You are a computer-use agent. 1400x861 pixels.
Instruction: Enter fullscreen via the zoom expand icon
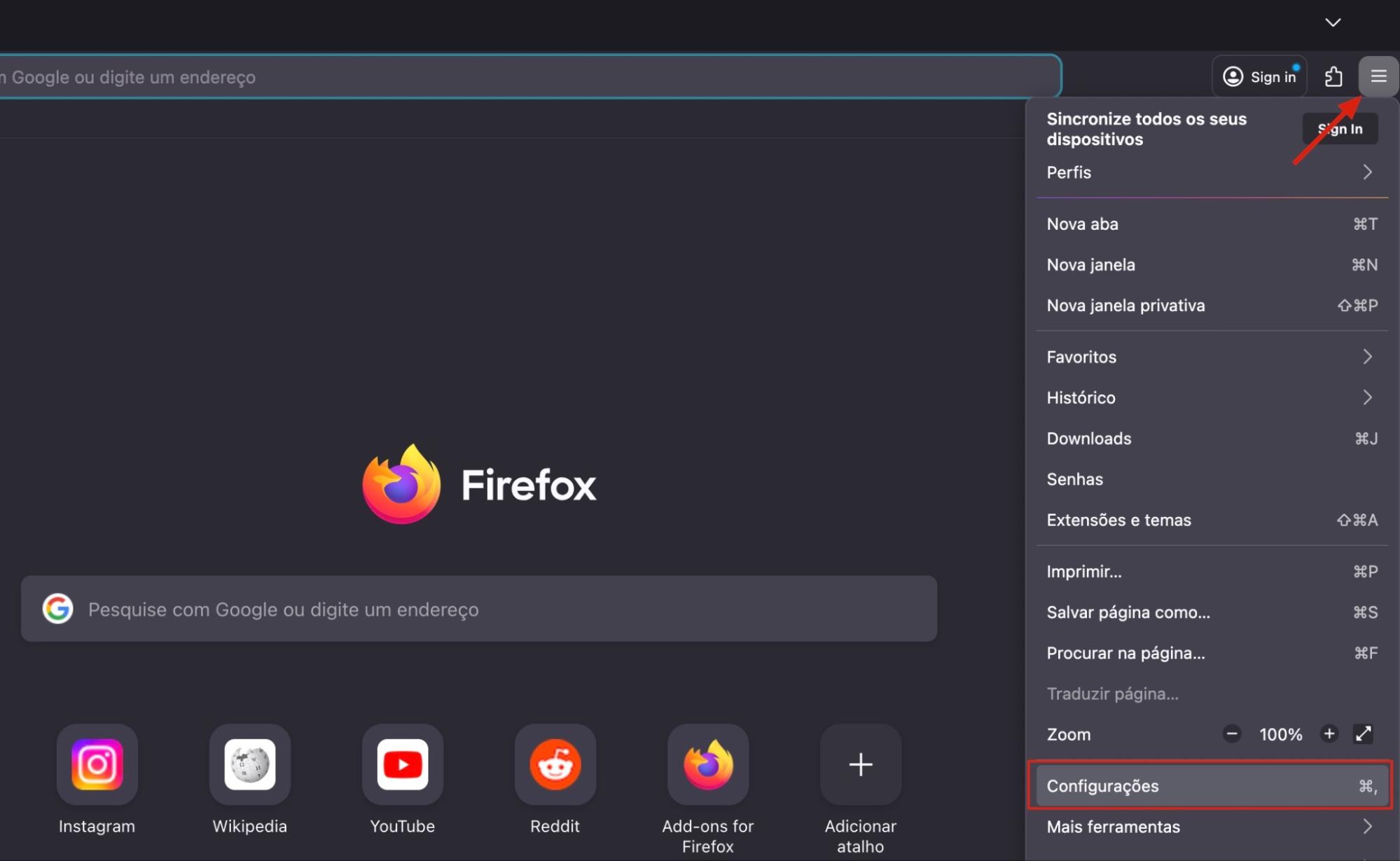point(1364,734)
